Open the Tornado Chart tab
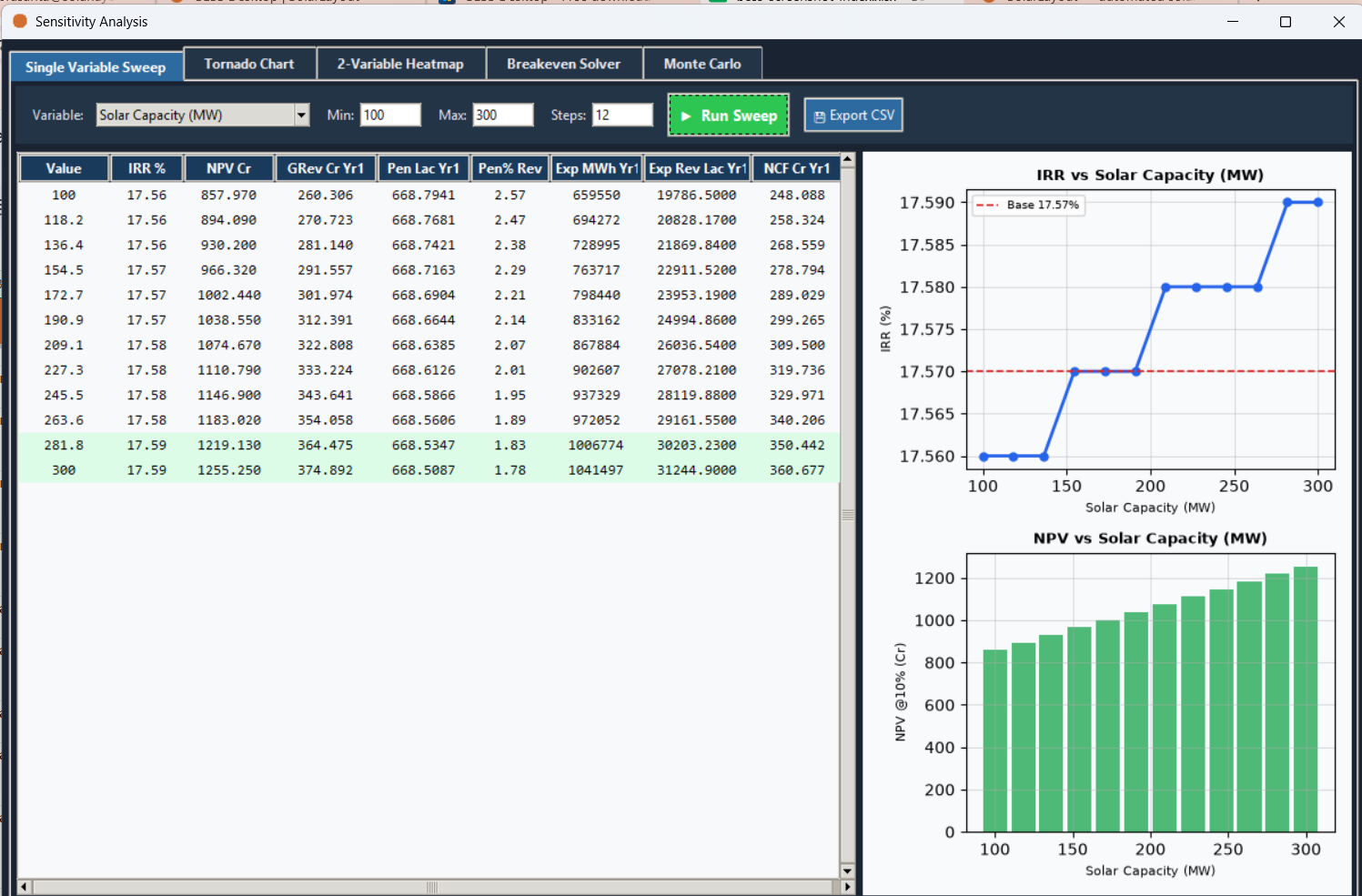This screenshot has width=1362, height=896. pyautogui.click(x=249, y=64)
